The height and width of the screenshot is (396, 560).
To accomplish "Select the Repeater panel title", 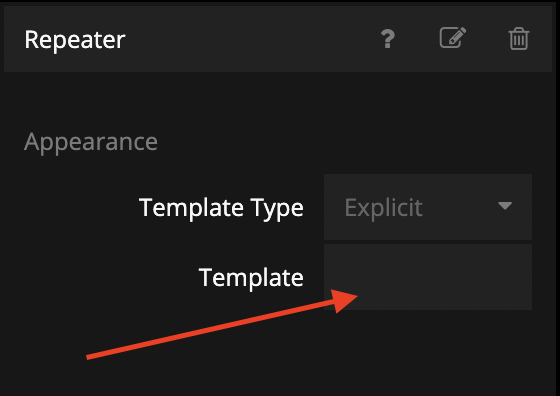I will [x=75, y=40].
